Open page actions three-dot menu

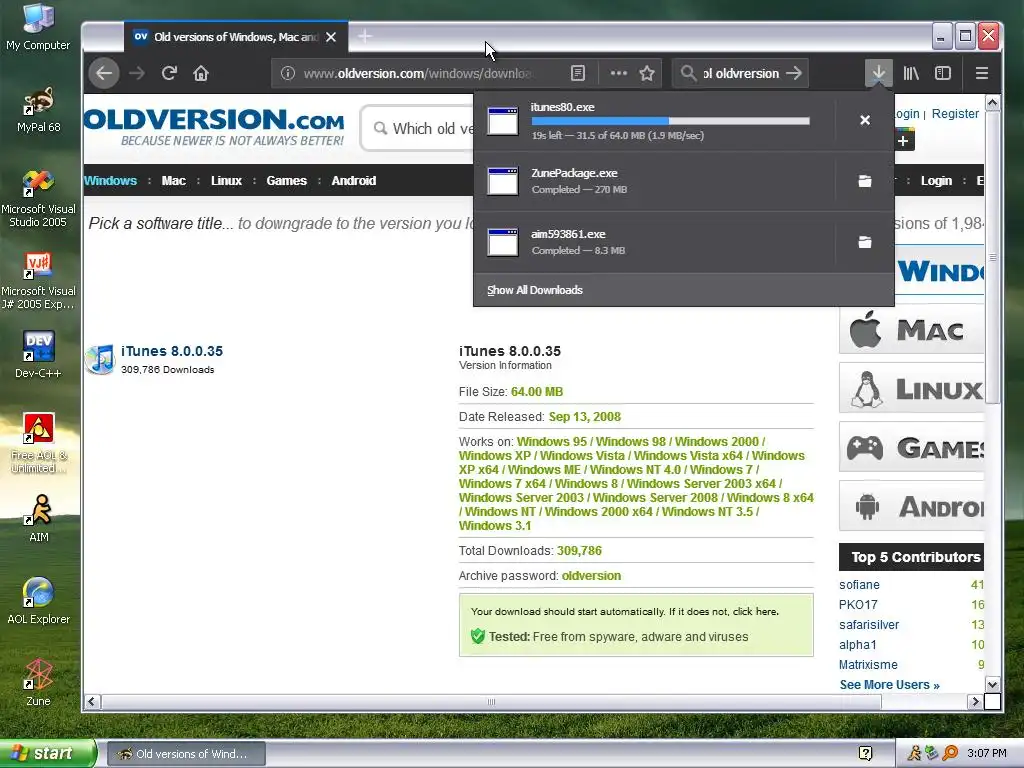pos(618,73)
